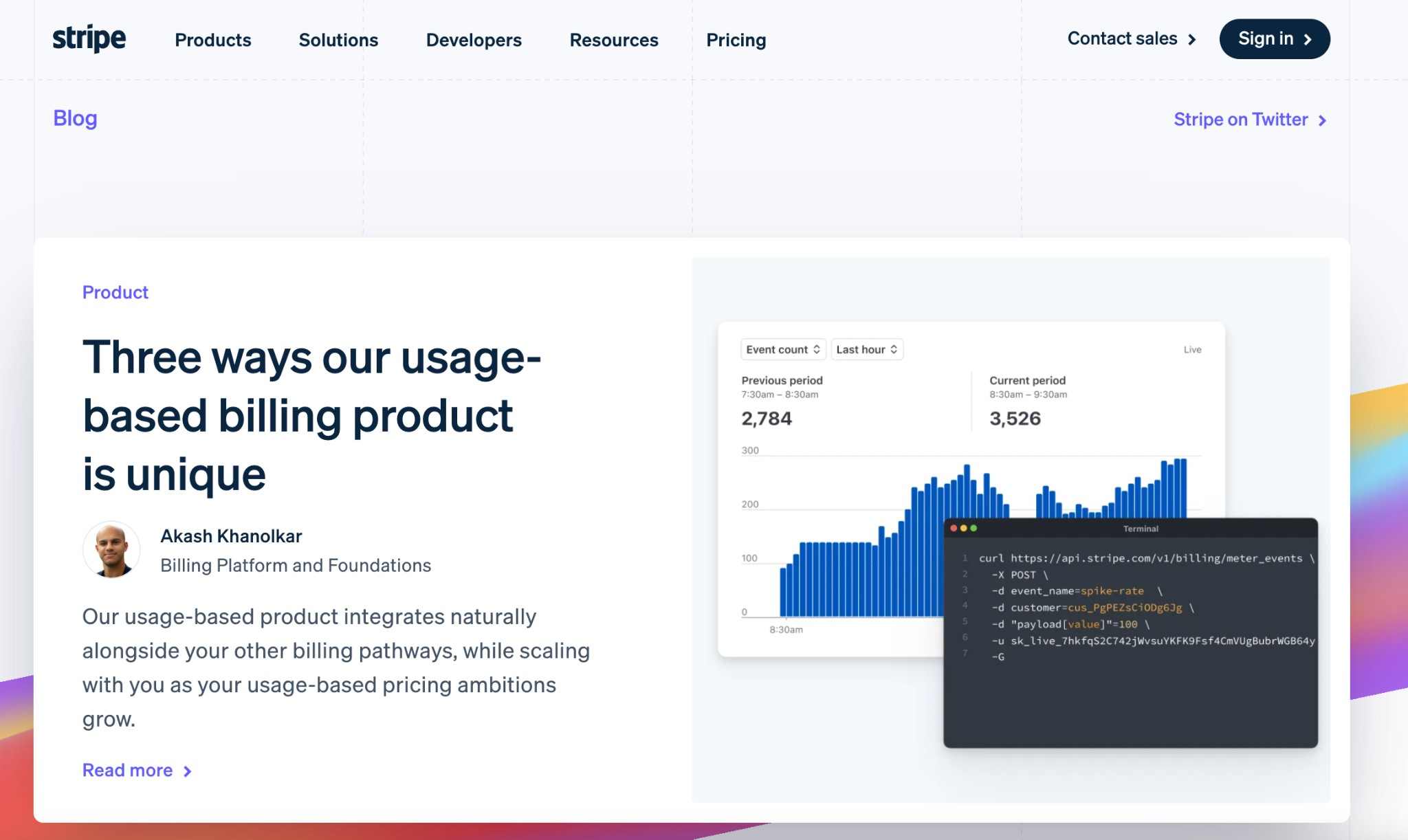The image size is (1408, 840).
Task: Click the 300 y-axis label
Action: tap(750, 450)
